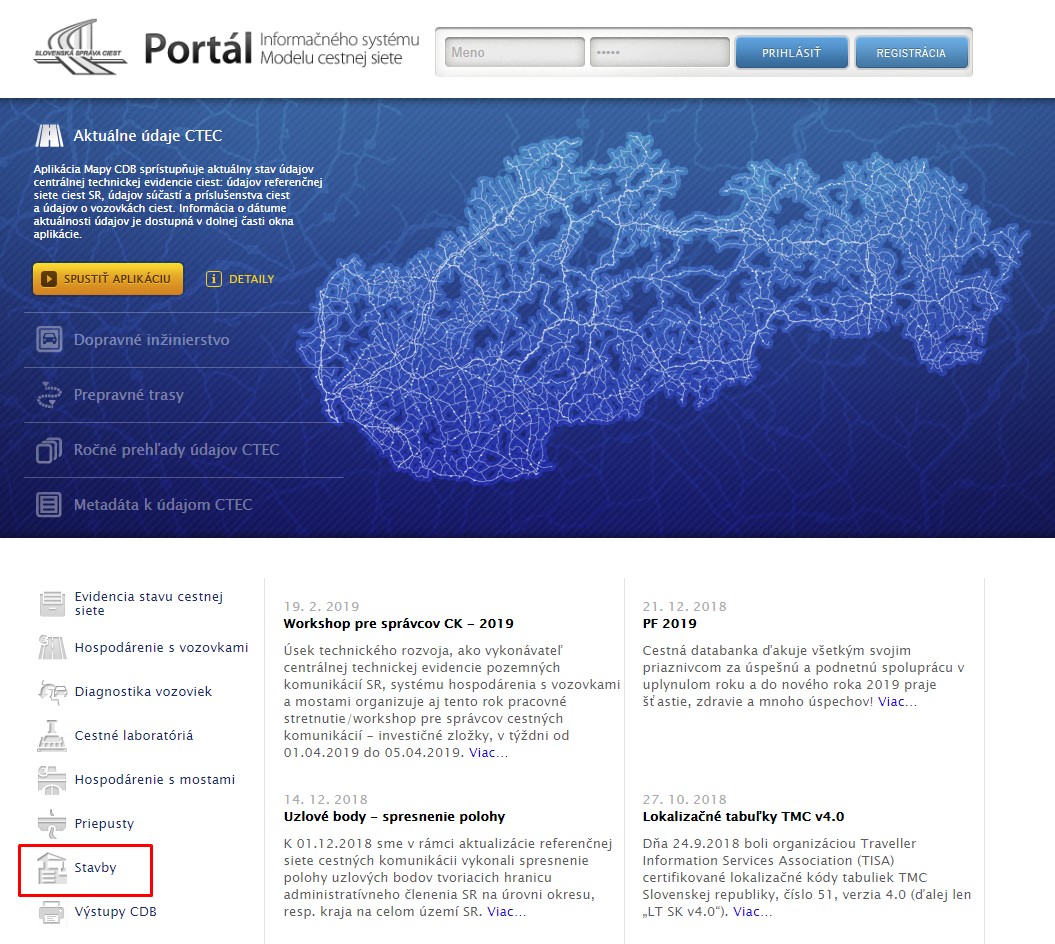The height and width of the screenshot is (944, 1055).
Task: Click the Hospodárenie s mostami bridge icon
Action: click(51, 780)
